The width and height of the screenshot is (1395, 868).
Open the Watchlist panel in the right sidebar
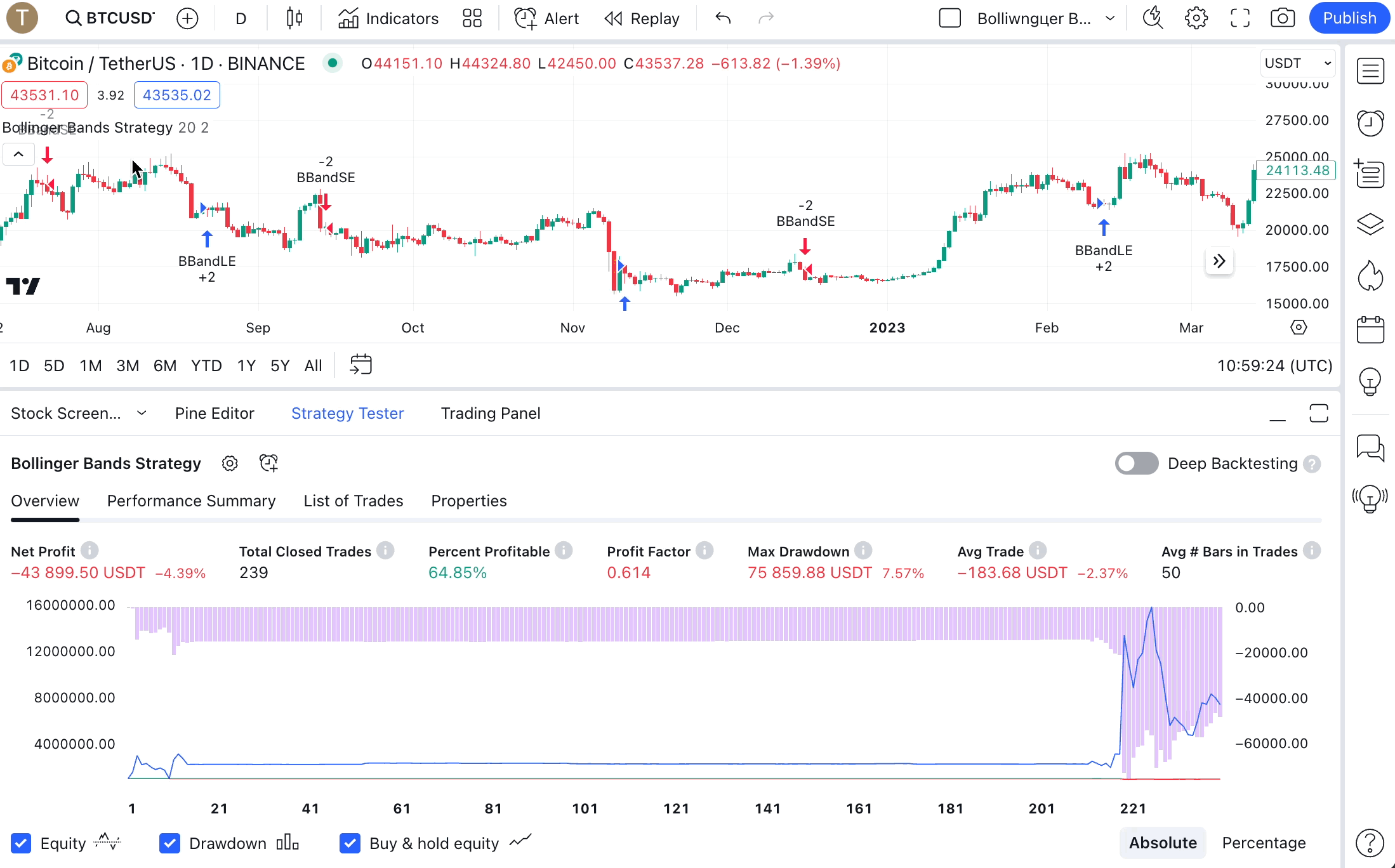pos(1370,70)
